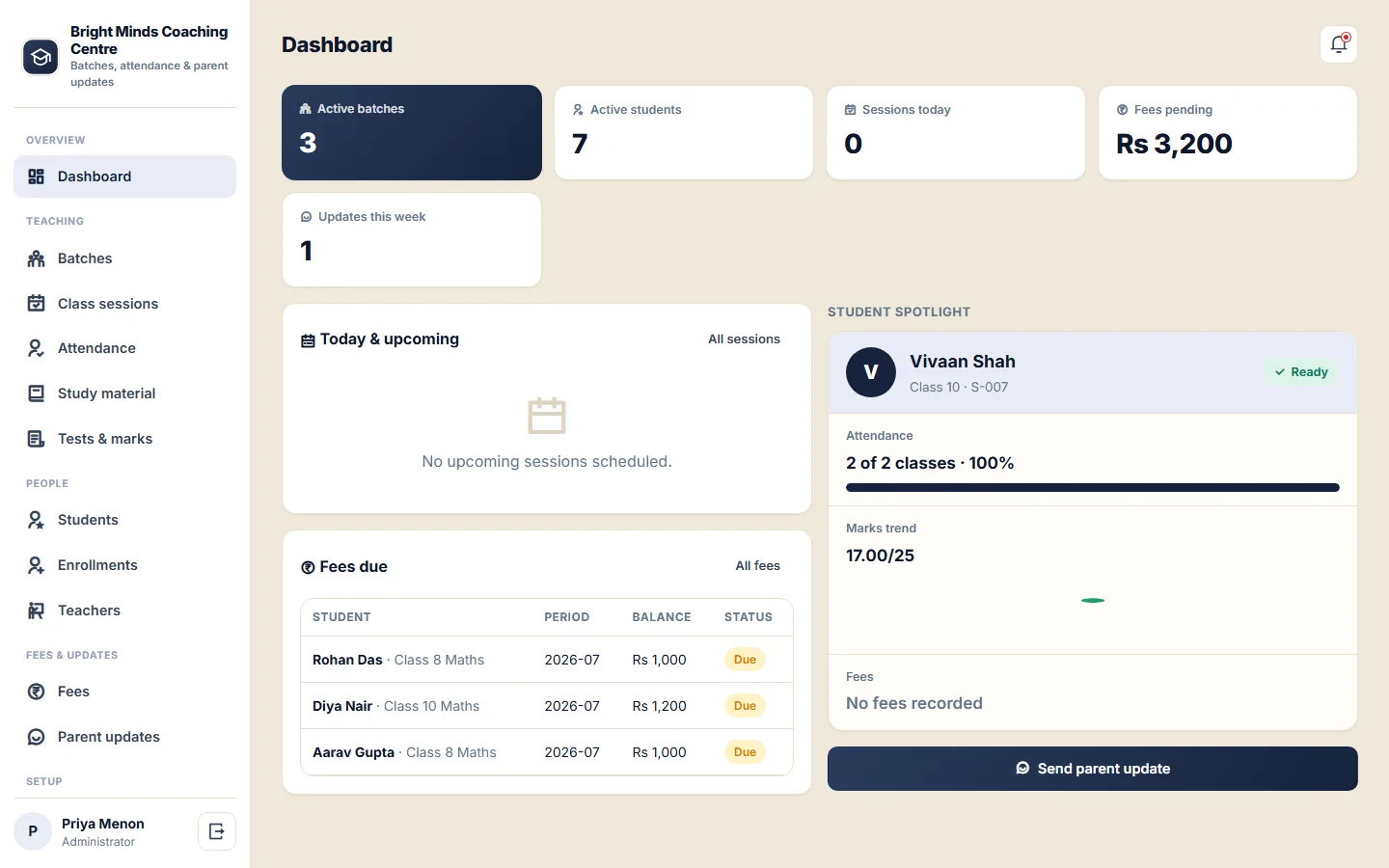The image size is (1389, 868).
Task: Click the V avatar for Vivaan Shah
Action: click(x=871, y=372)
